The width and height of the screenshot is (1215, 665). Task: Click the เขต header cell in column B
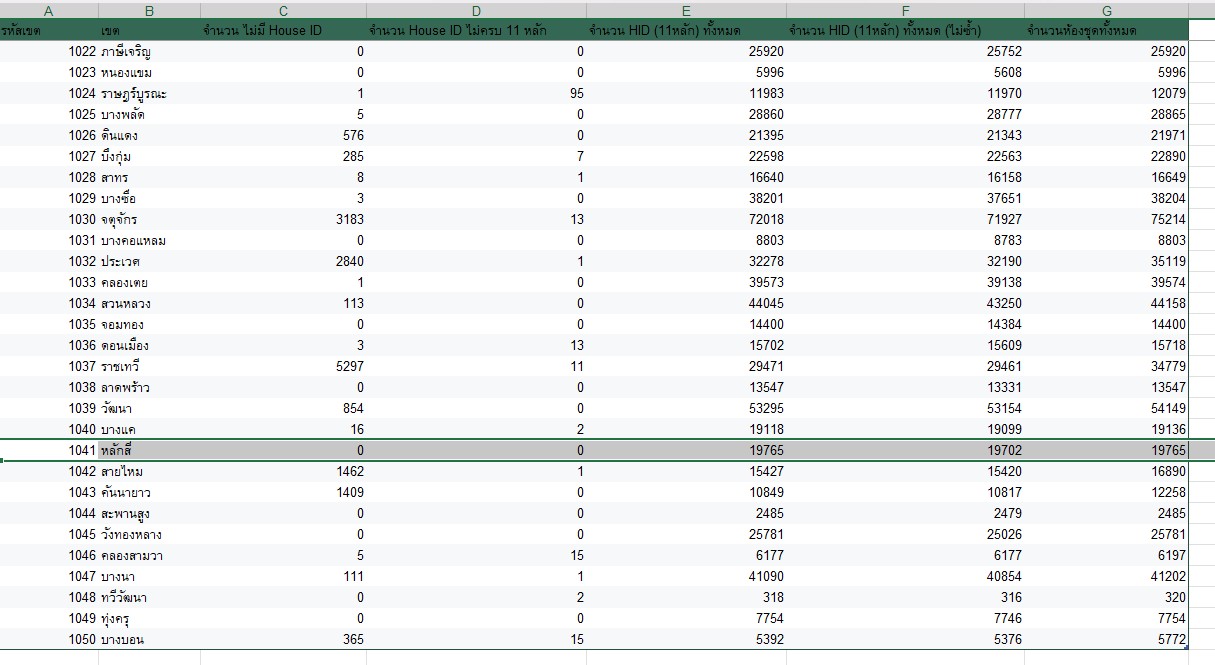(x=149, y=30)
